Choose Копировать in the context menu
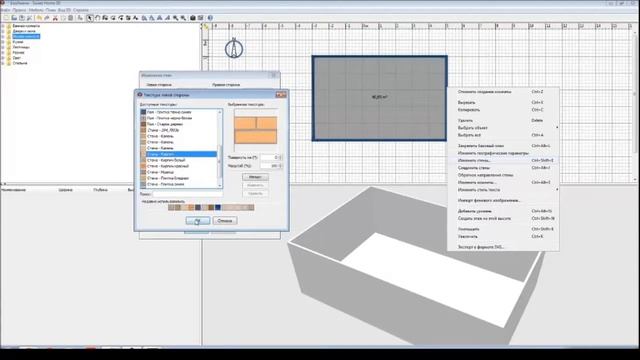This screenshot has height=360, width=640. coord(504,110)
